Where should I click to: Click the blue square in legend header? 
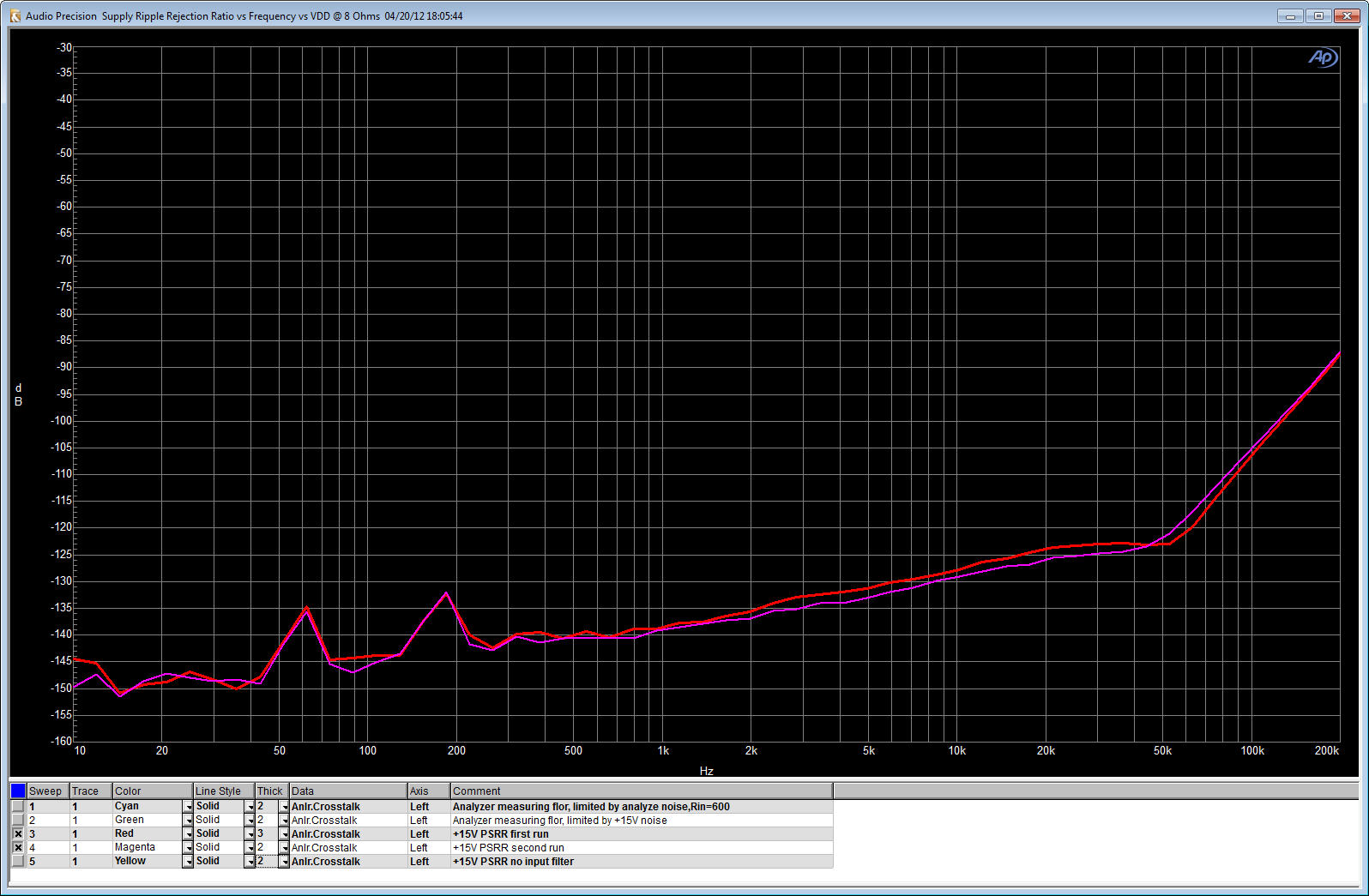18,791
